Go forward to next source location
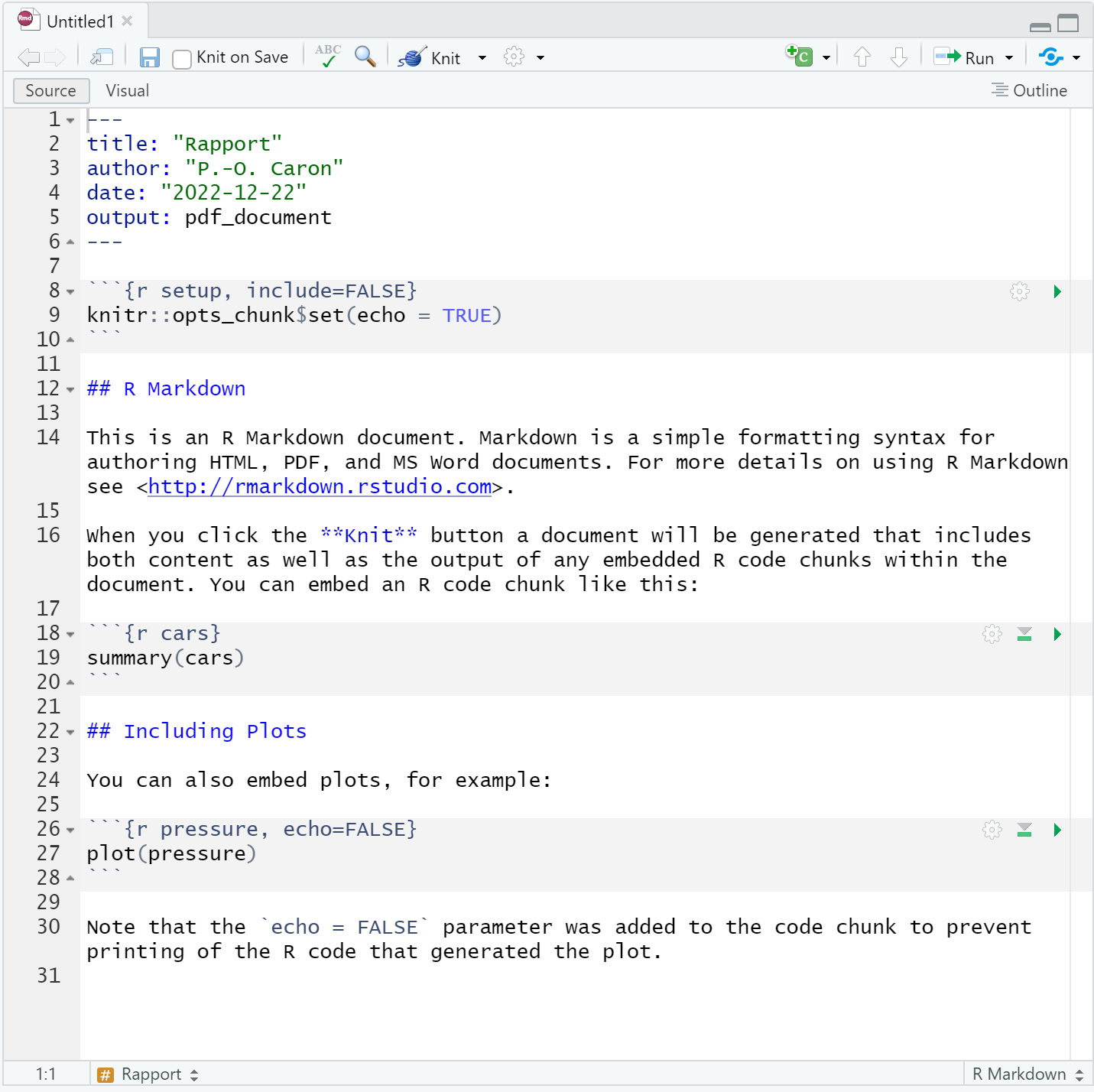1094x1092 pixels. pyautogui.click(x=55, y=57)
